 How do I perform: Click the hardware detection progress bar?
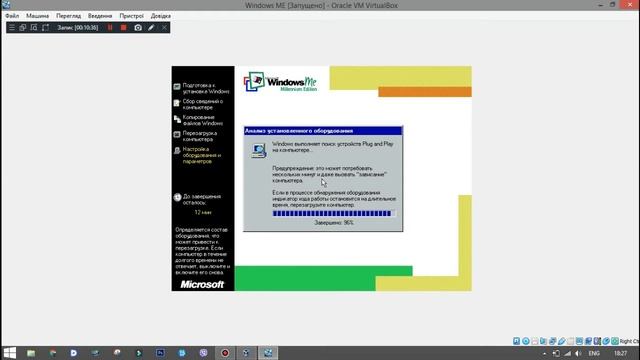click(x=333, y=213)
